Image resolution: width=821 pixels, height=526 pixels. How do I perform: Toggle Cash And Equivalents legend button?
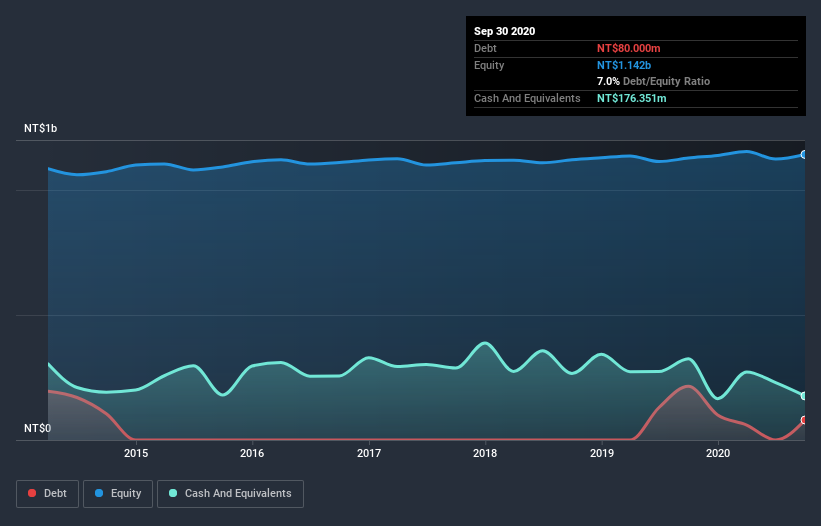[x=230, y=494]
